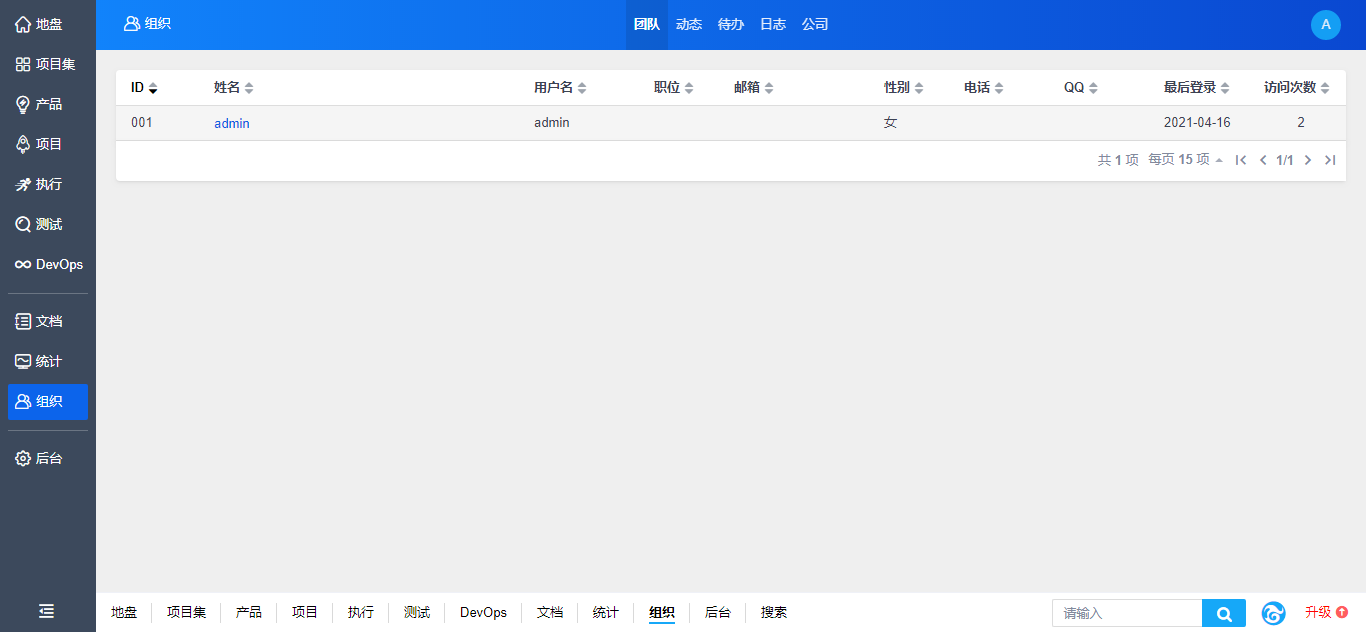Click 搜索 in the bottom bar
This screenshot has height=632, width=1366.
[774, 612]
